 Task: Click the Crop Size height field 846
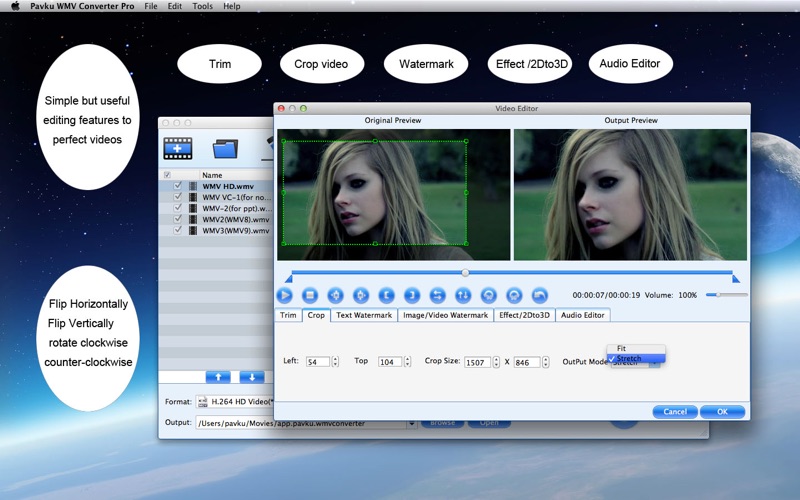(527, 362)
